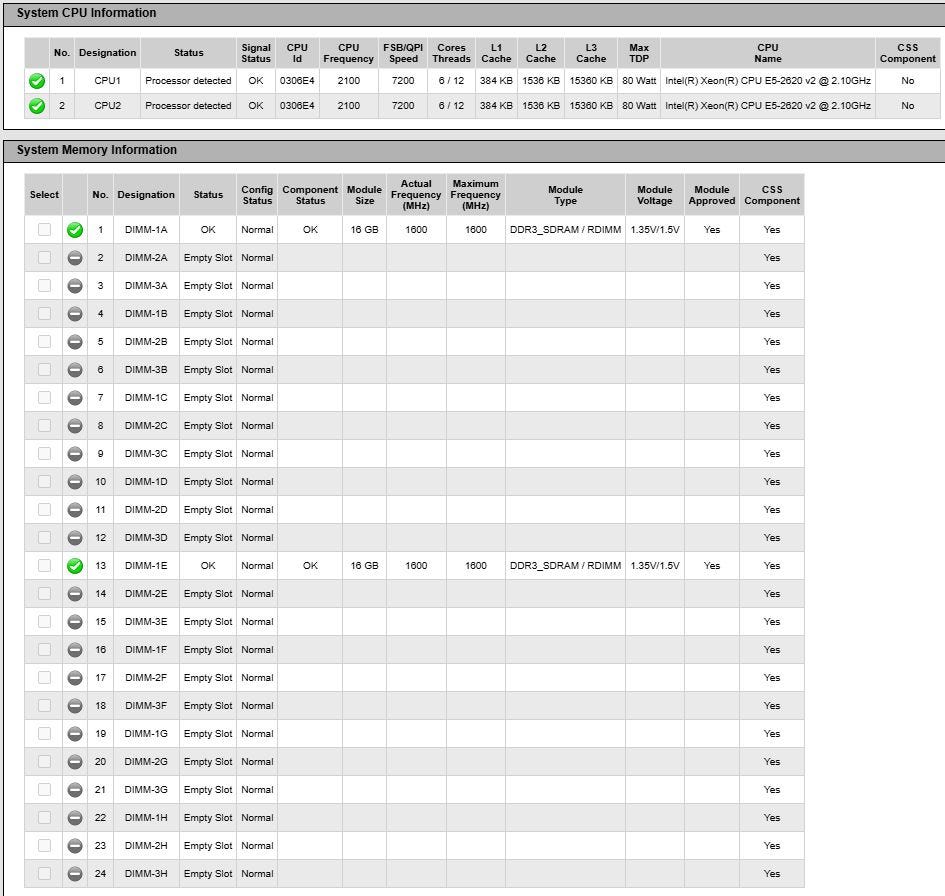Click the DIMM-1E designation cell

point(146,566)
